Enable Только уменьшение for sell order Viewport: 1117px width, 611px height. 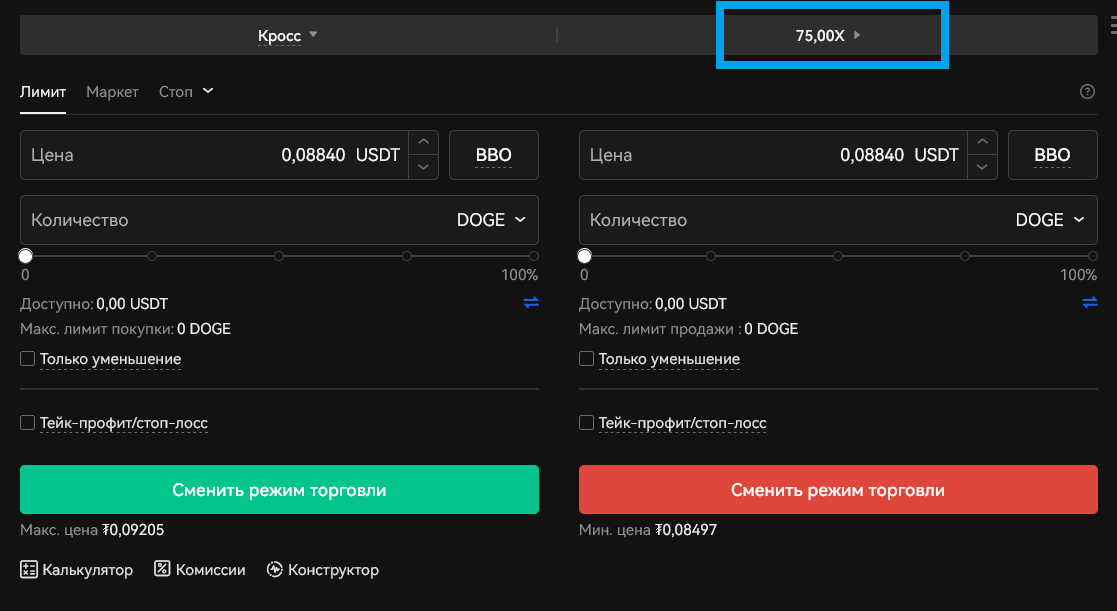pos(586,358)
